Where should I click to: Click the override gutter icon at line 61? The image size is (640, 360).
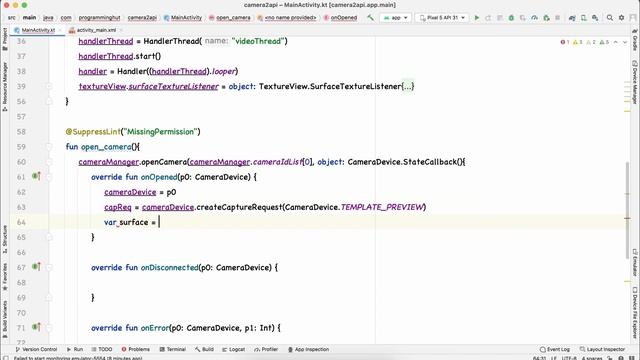pyautogui.click(x=36, y=176)
